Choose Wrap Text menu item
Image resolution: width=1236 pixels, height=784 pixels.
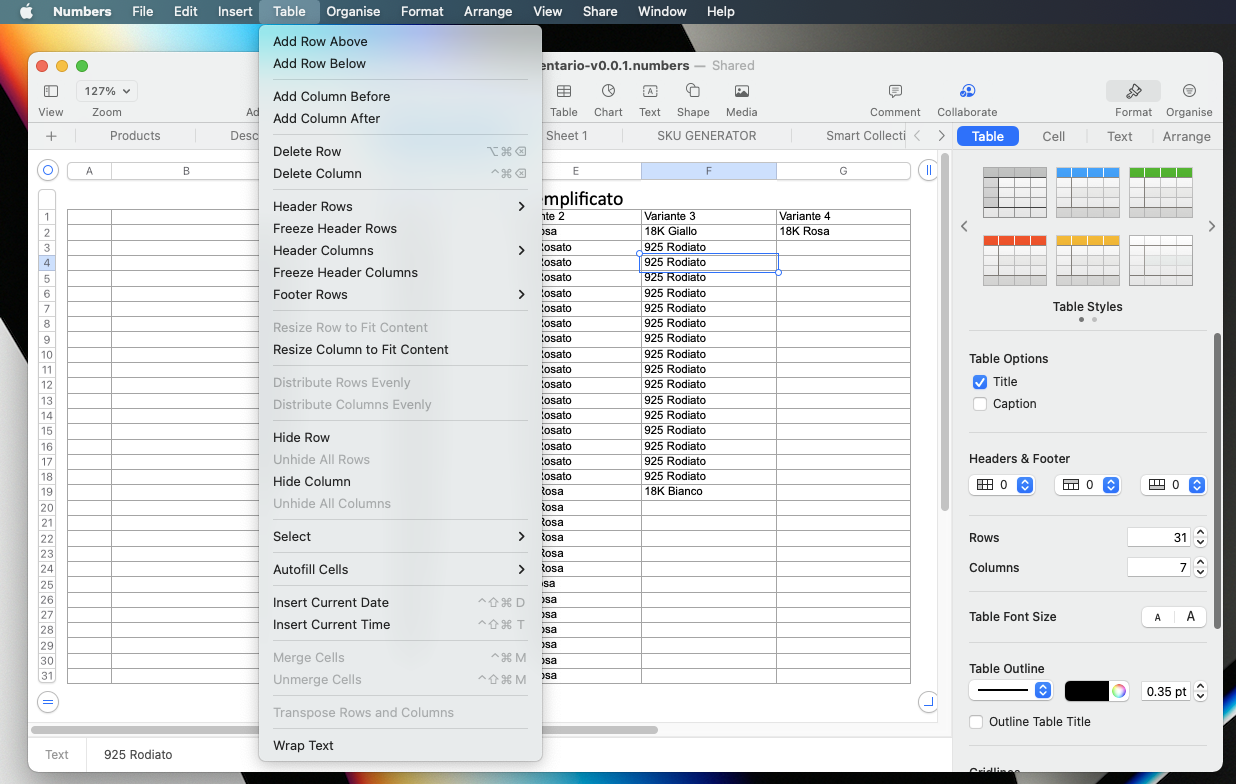pos(400,746)
